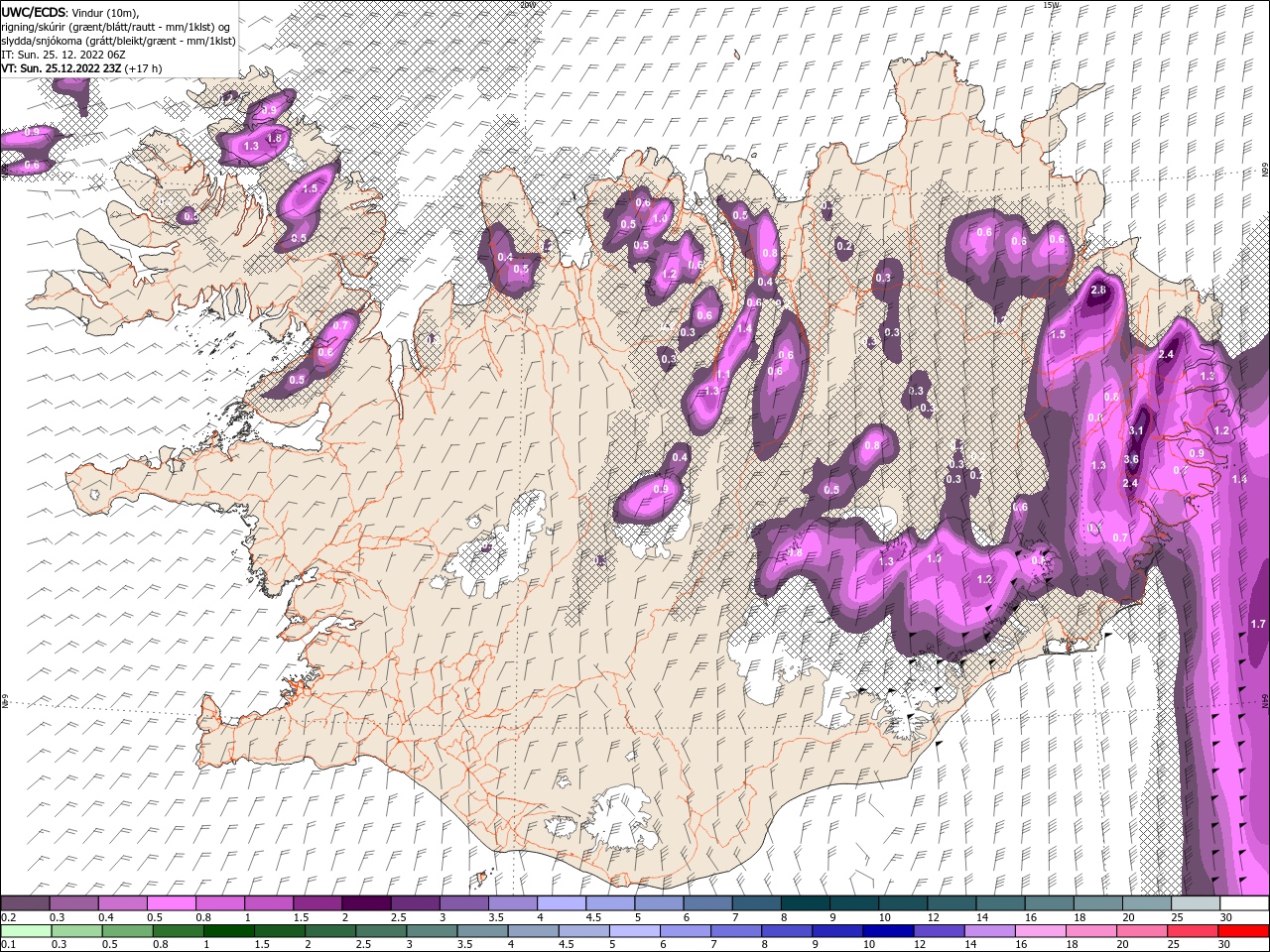Click the '2.8' snowfall value on the map
The height and width of the screenshot is (952, 1270).
(1097, 291)
